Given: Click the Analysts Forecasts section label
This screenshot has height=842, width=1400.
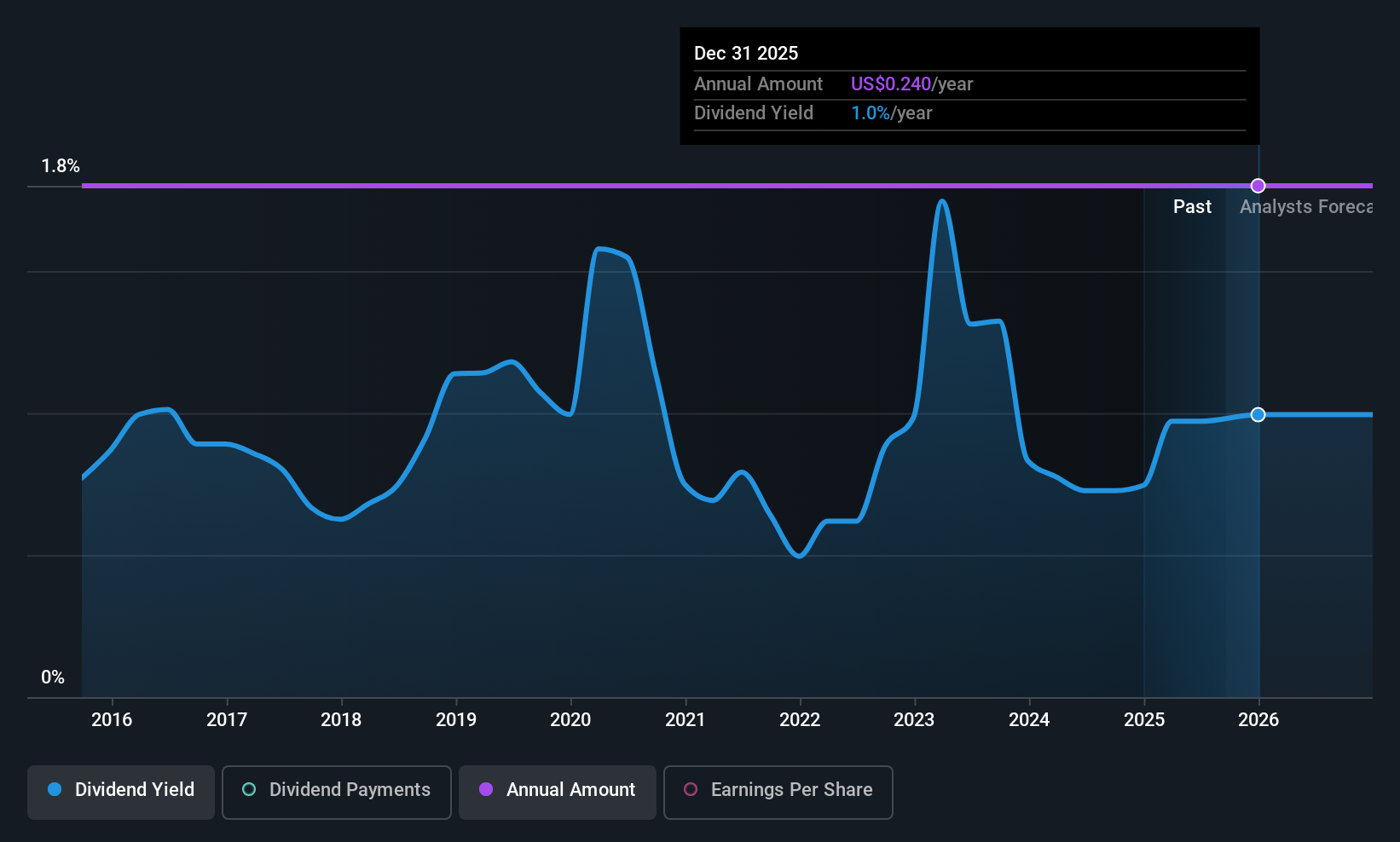Looking at the screenshot, I should point(1306,207).
